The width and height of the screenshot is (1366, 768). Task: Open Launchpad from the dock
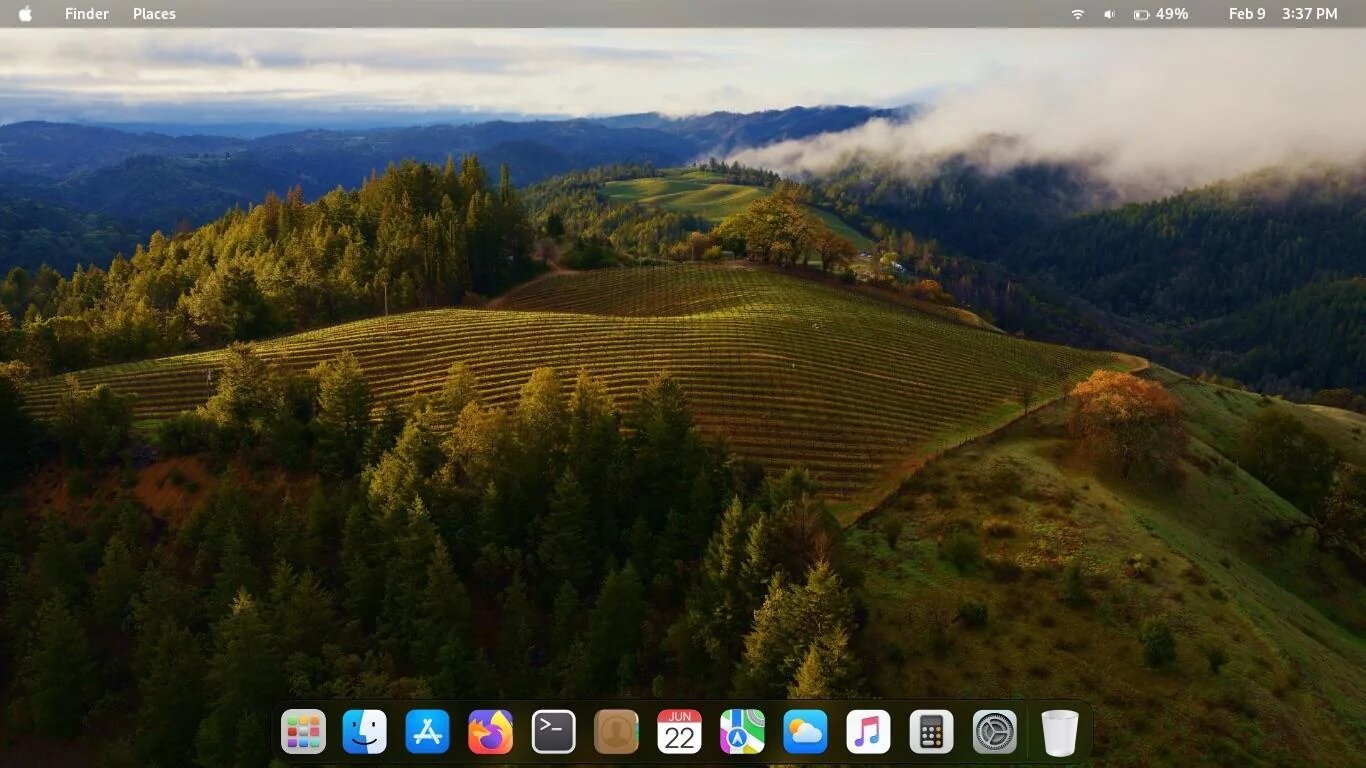[x=303, y=732]
